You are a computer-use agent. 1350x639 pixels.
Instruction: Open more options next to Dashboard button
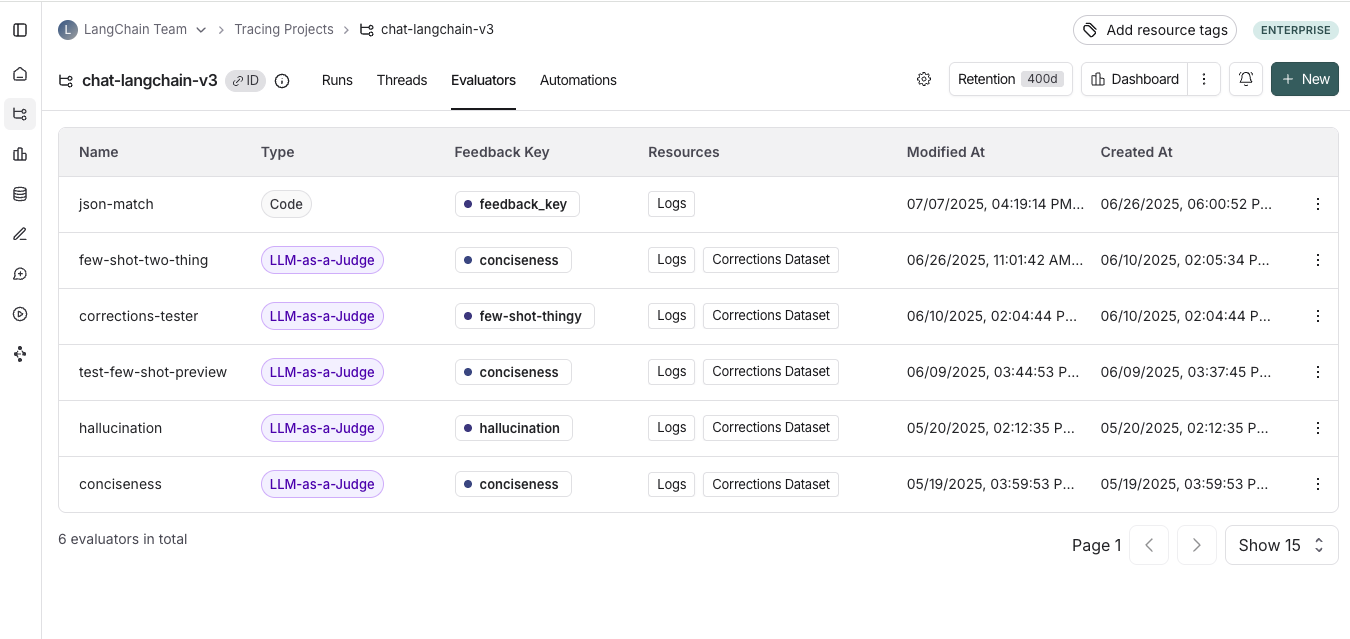coord(1204,79)
